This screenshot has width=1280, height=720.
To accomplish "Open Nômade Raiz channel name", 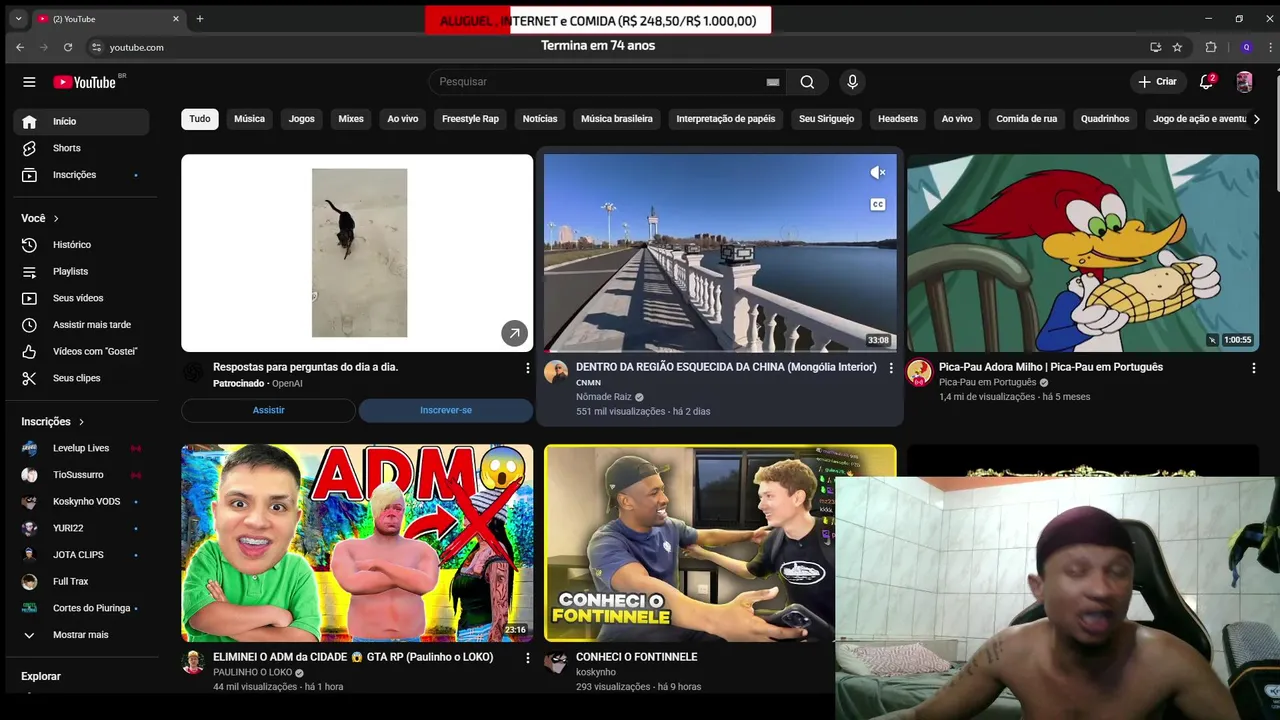I will [604, 397].
